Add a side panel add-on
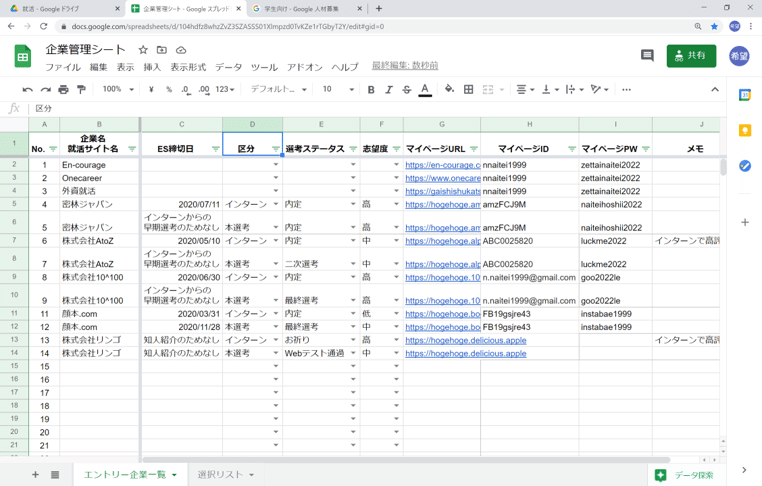Viewport: 762px width, 486px height. click(745, 223)
